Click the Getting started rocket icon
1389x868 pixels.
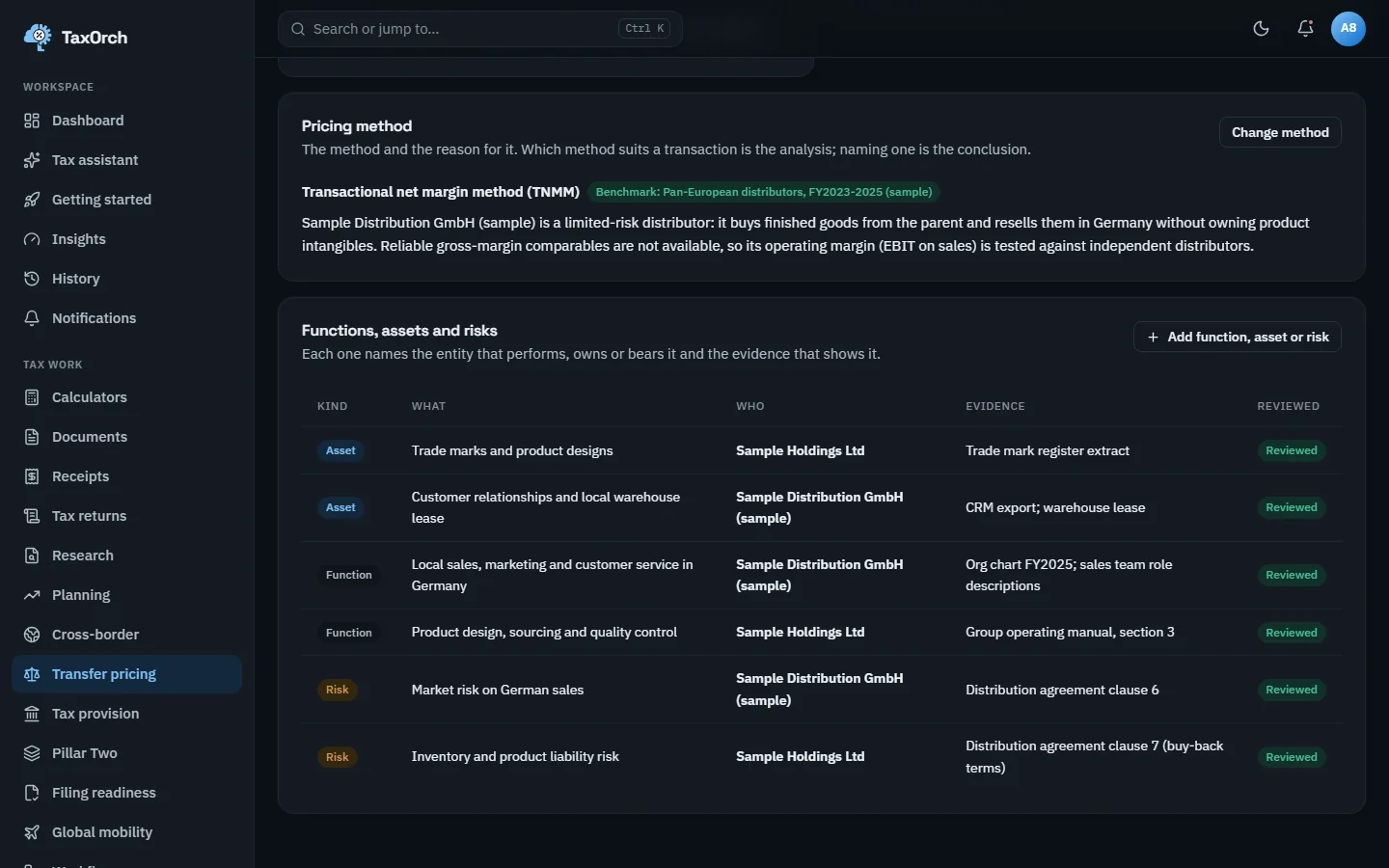[x=32, y=200]
